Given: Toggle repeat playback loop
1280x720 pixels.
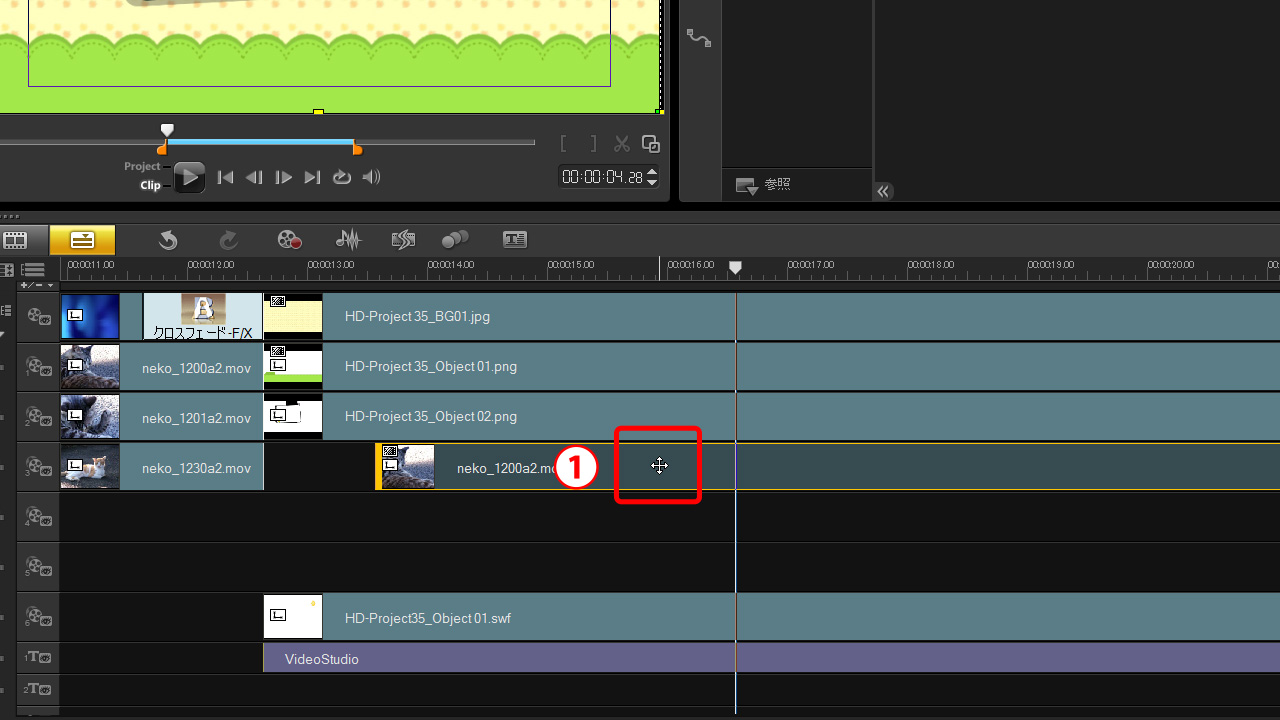Looking at the screenshot, I should [x=342, y=177].
